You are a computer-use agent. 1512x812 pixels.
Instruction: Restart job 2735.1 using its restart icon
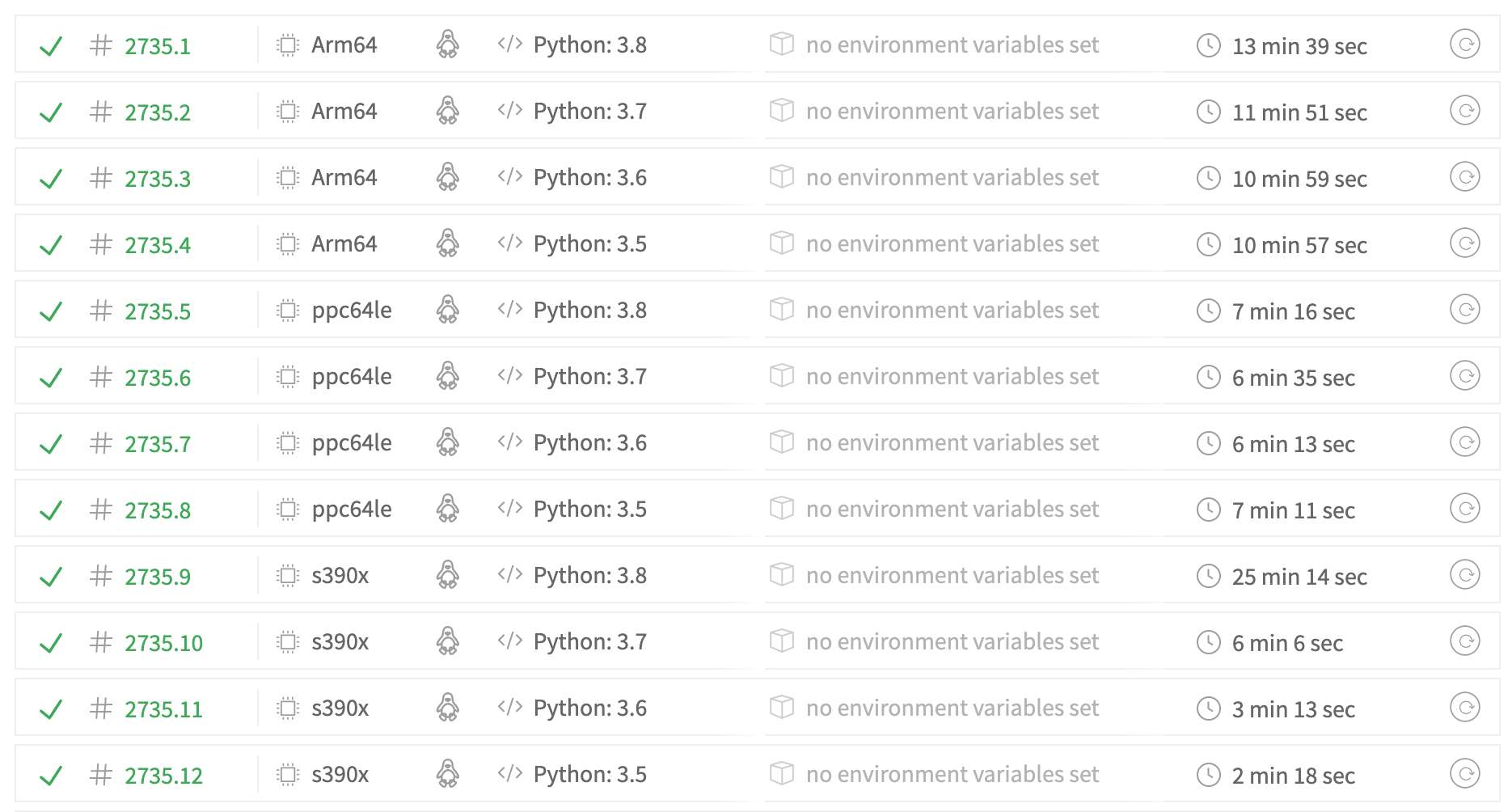(1464, 44)
